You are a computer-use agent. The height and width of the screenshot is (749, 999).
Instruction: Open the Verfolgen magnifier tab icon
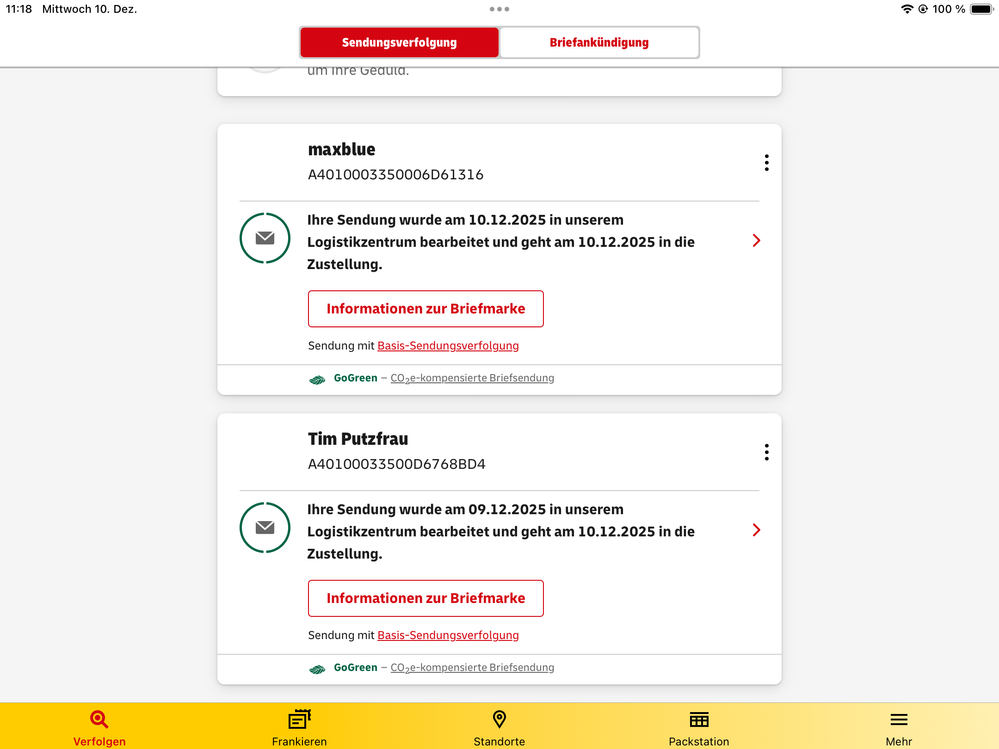pyautogui.click(x=99, y=720)
